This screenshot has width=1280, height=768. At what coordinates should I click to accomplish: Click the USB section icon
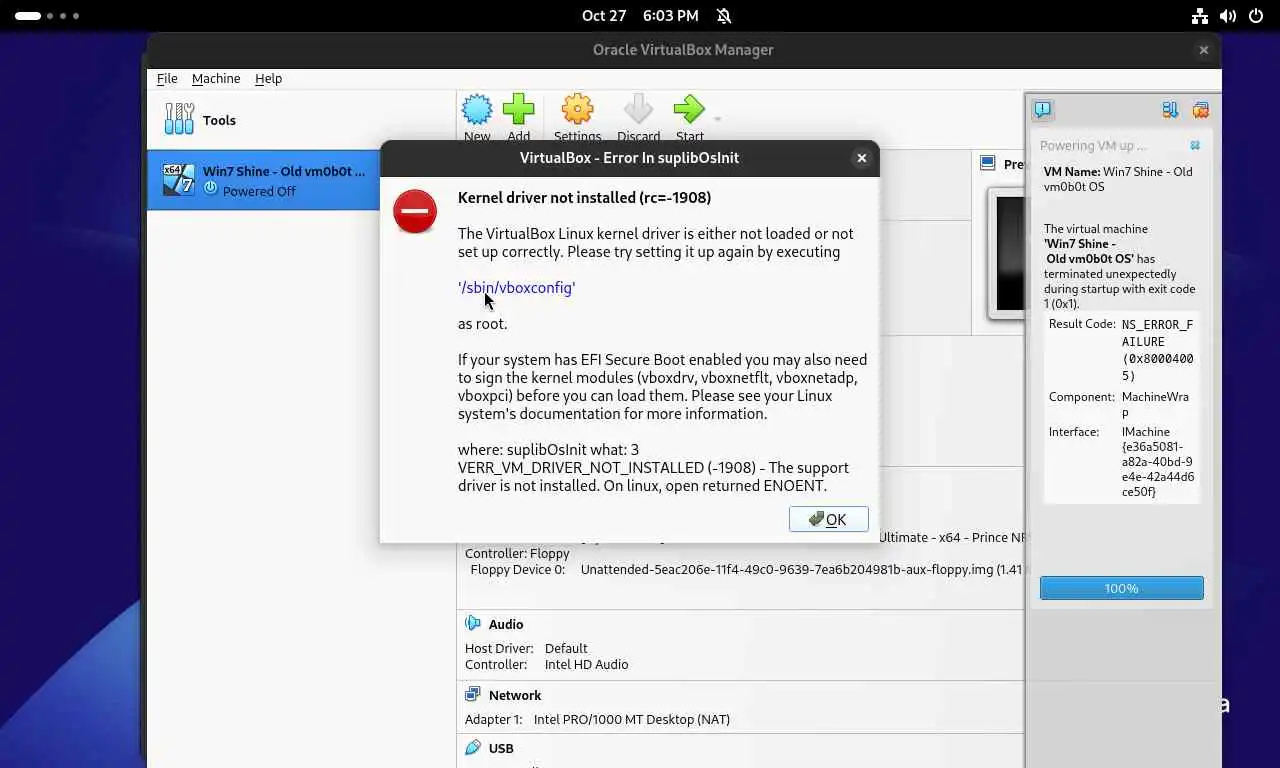point(473,748)
